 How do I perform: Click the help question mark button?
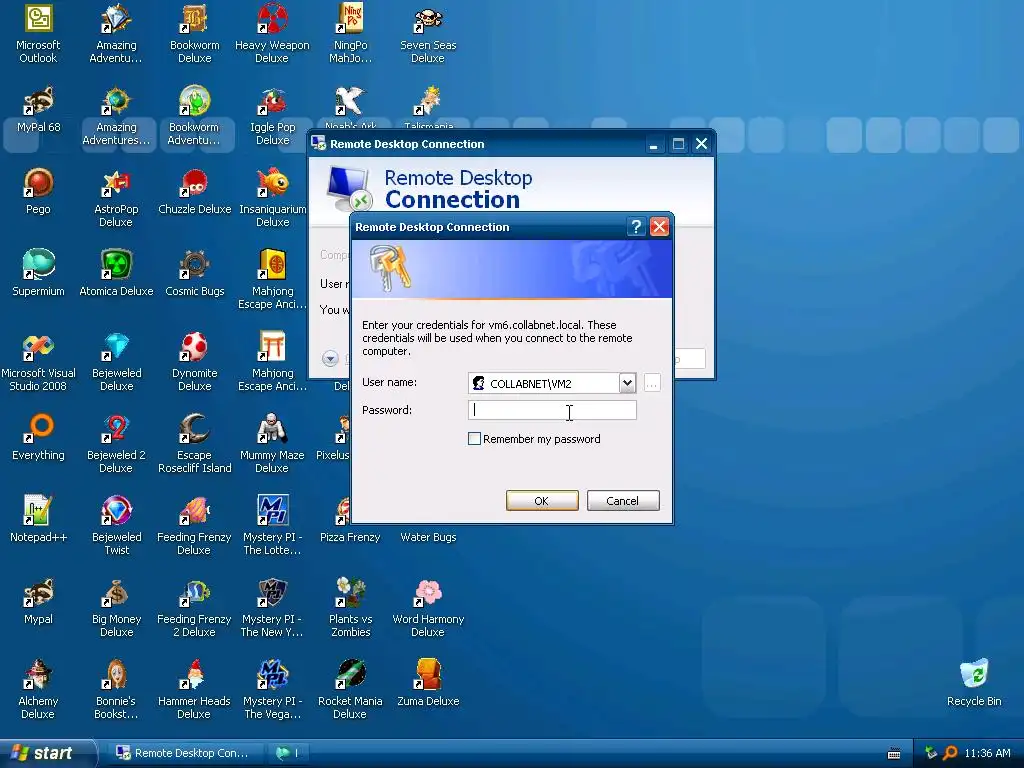pos(636,227)
